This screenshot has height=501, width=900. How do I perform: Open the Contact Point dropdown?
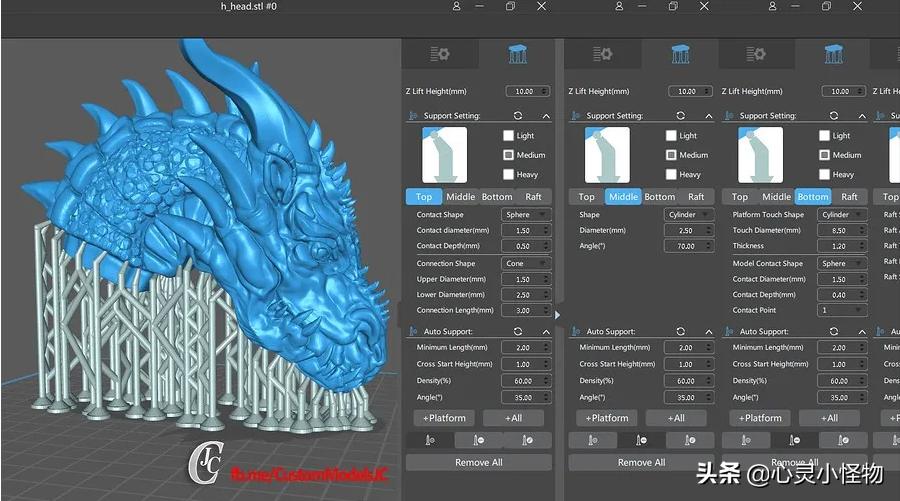pos(842,310)
